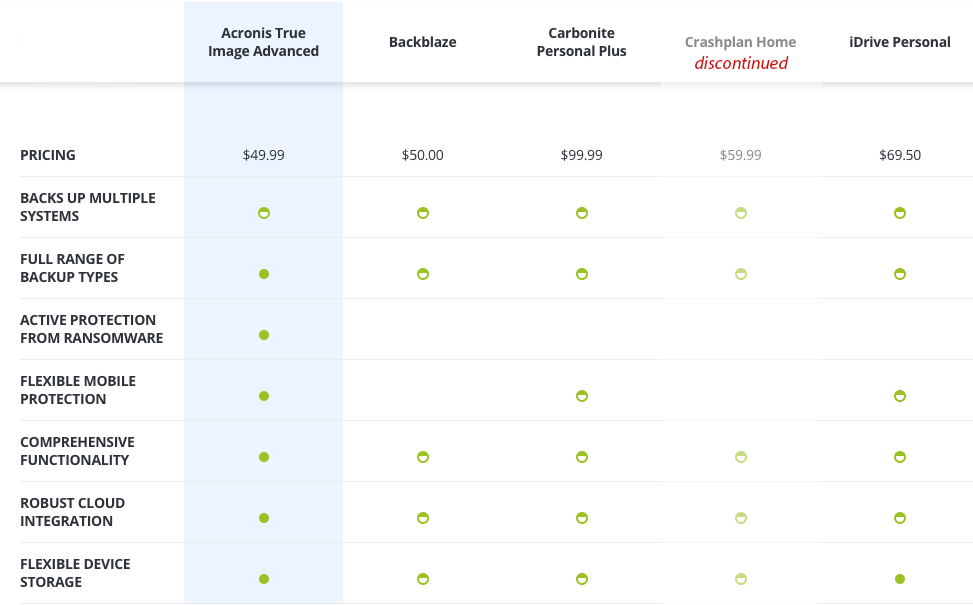Click the ROBUST CLOUD INTEGRATION label
The width and height of the screenshot is (973, 605).
73,512
